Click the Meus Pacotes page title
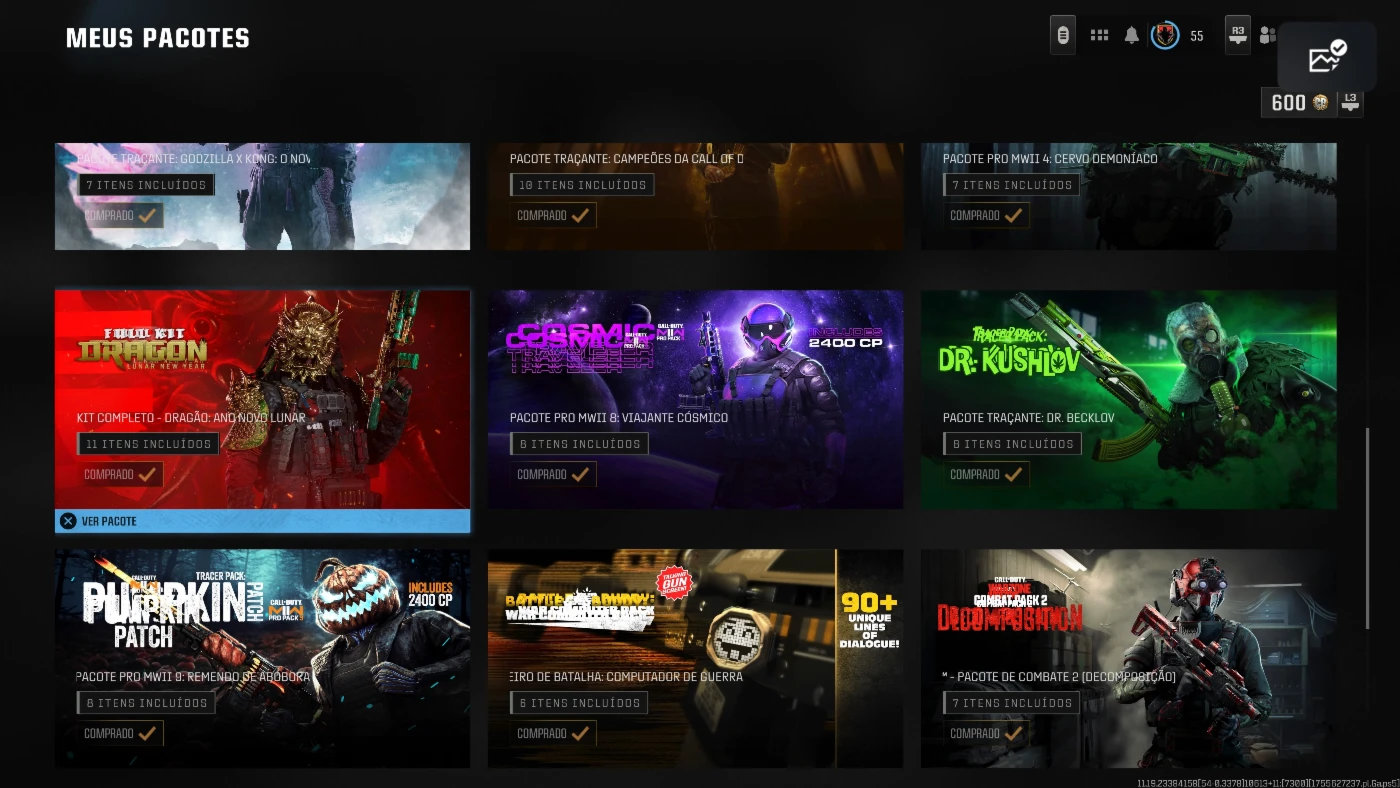Screen dimensions: 1400x788 coord(158,38)
